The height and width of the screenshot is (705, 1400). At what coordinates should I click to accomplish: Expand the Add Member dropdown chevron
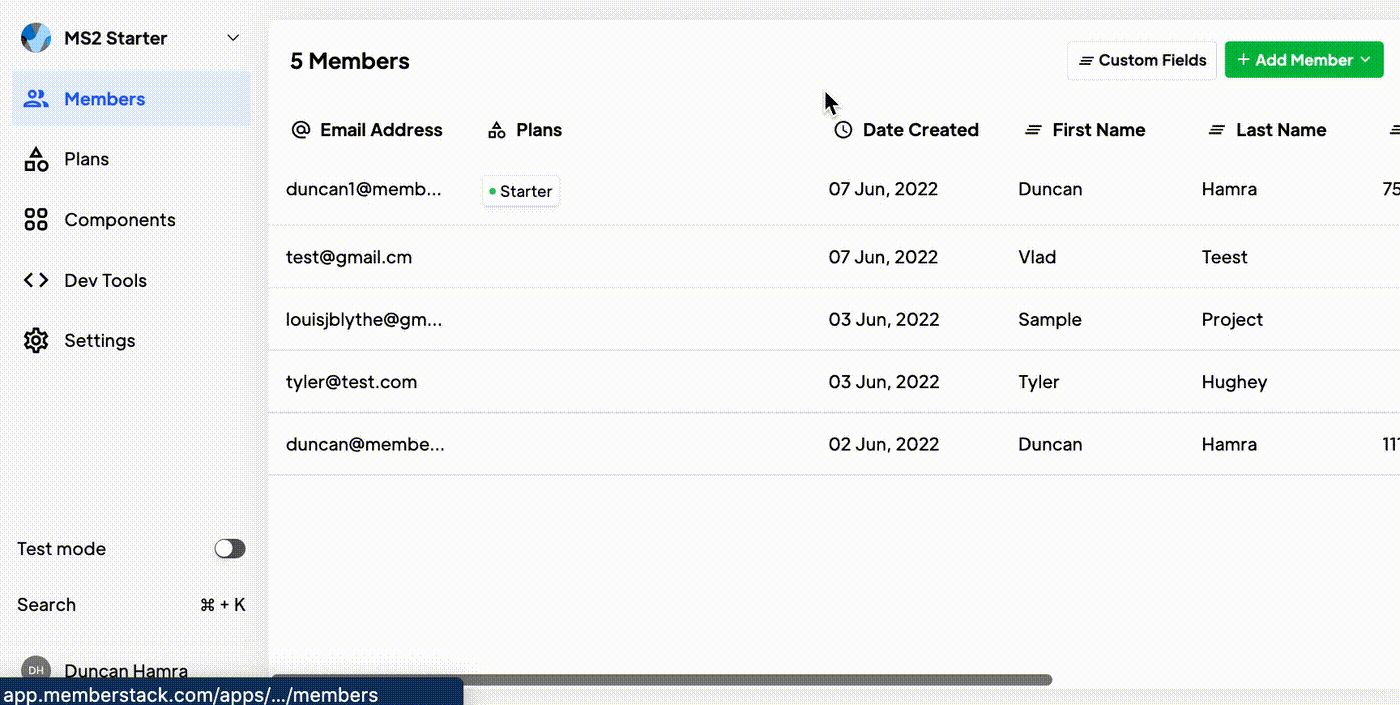[x=1365, y=60]
